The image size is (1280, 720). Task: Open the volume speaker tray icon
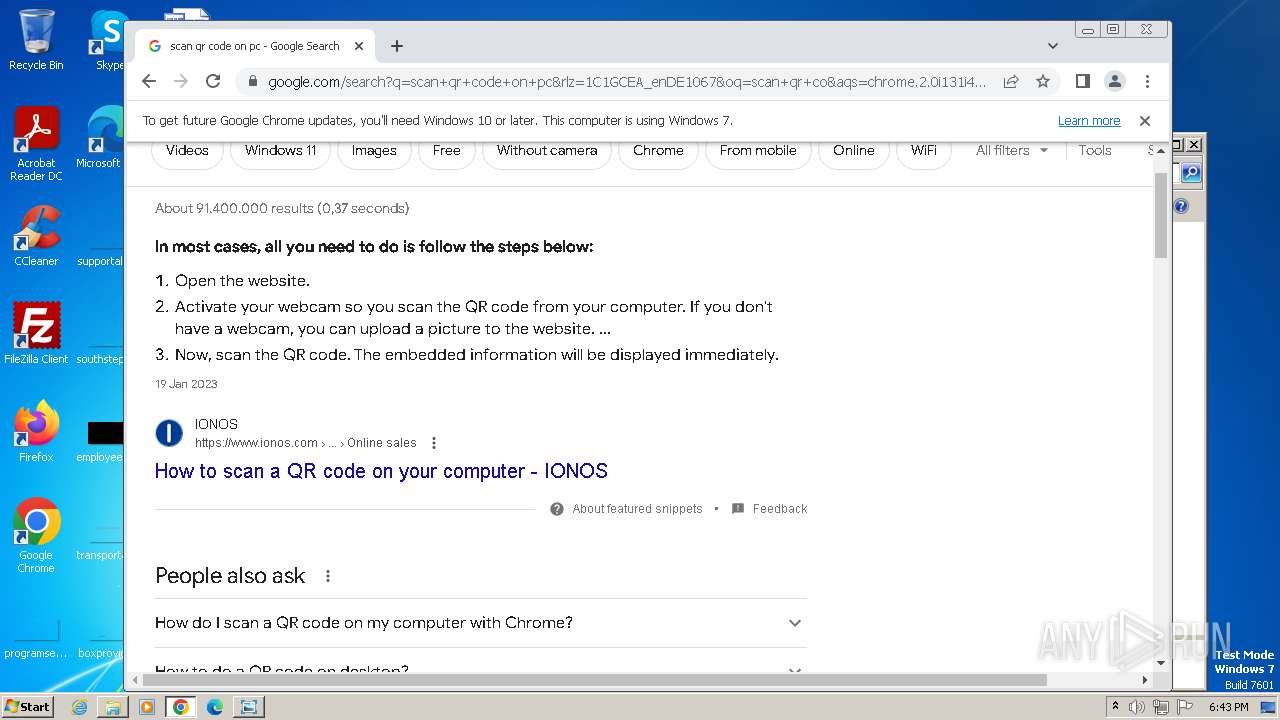point(1137,707)
